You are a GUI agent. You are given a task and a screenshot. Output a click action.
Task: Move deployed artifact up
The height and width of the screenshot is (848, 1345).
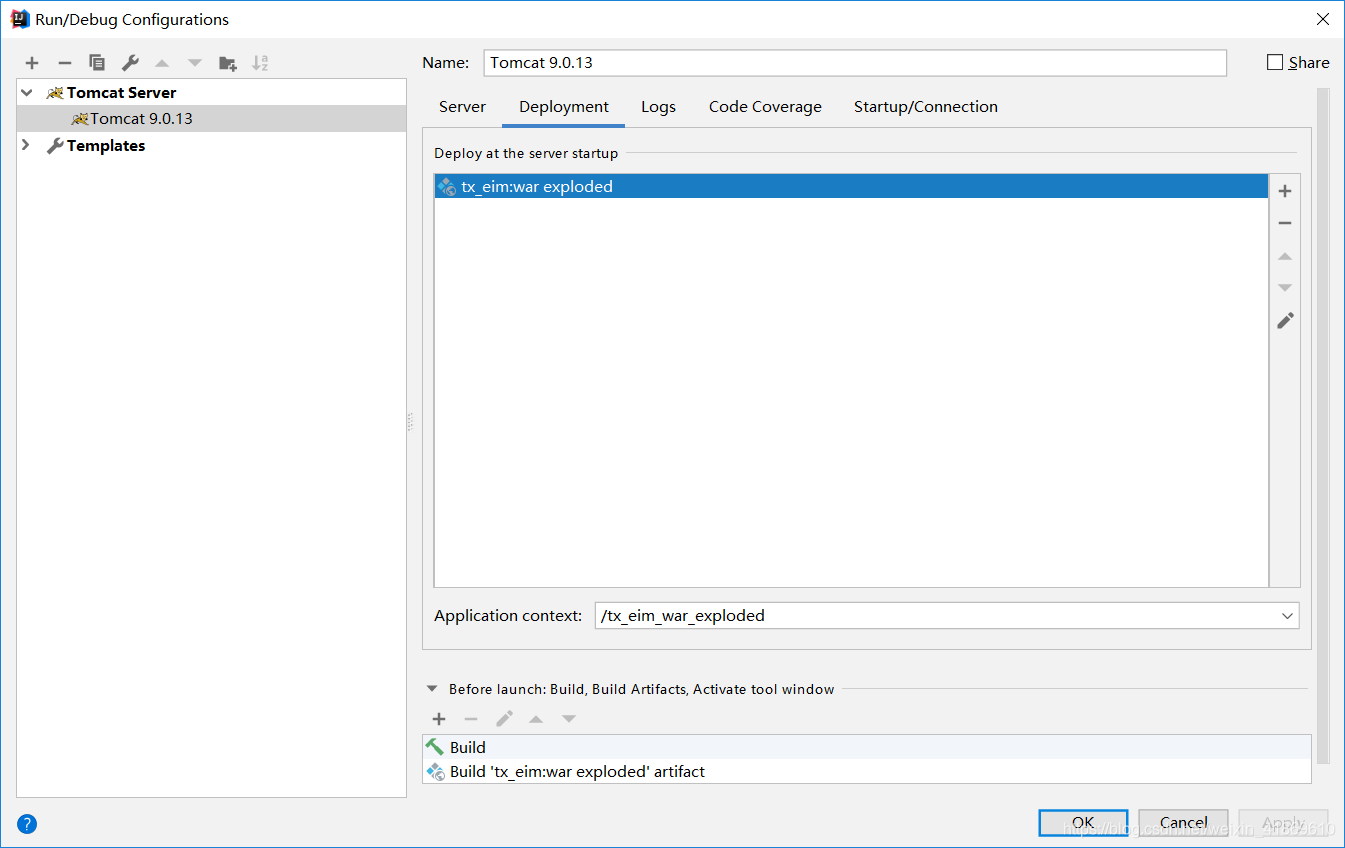click(x=1285, y=256)
